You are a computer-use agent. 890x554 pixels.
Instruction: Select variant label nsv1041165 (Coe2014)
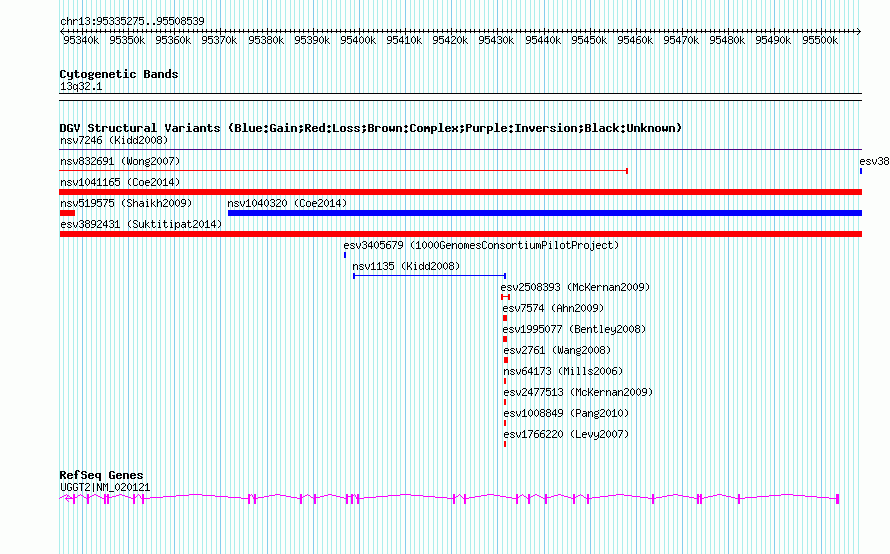click(120, 182)
